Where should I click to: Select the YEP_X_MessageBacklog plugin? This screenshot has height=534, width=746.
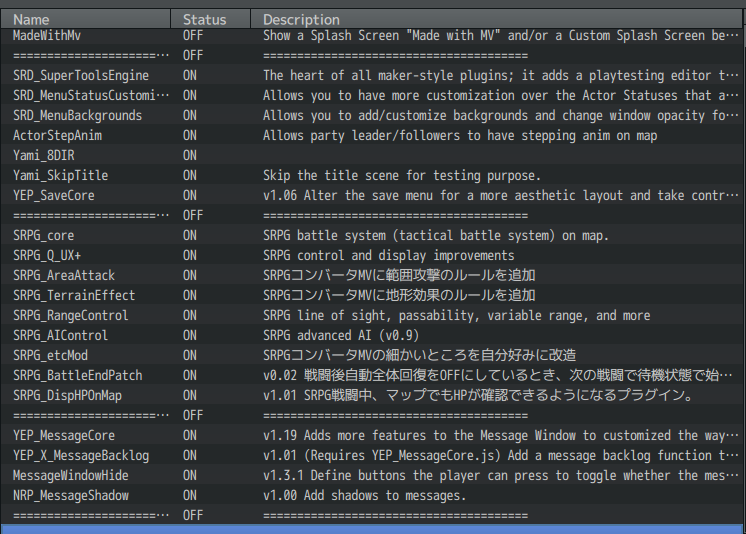372,455
